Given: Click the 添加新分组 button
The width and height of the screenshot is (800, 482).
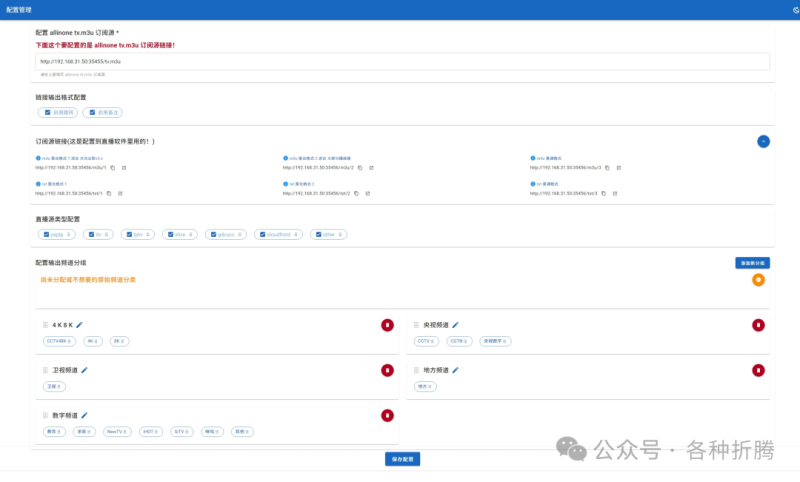Looking at the screenshot, I should point(751,263).
